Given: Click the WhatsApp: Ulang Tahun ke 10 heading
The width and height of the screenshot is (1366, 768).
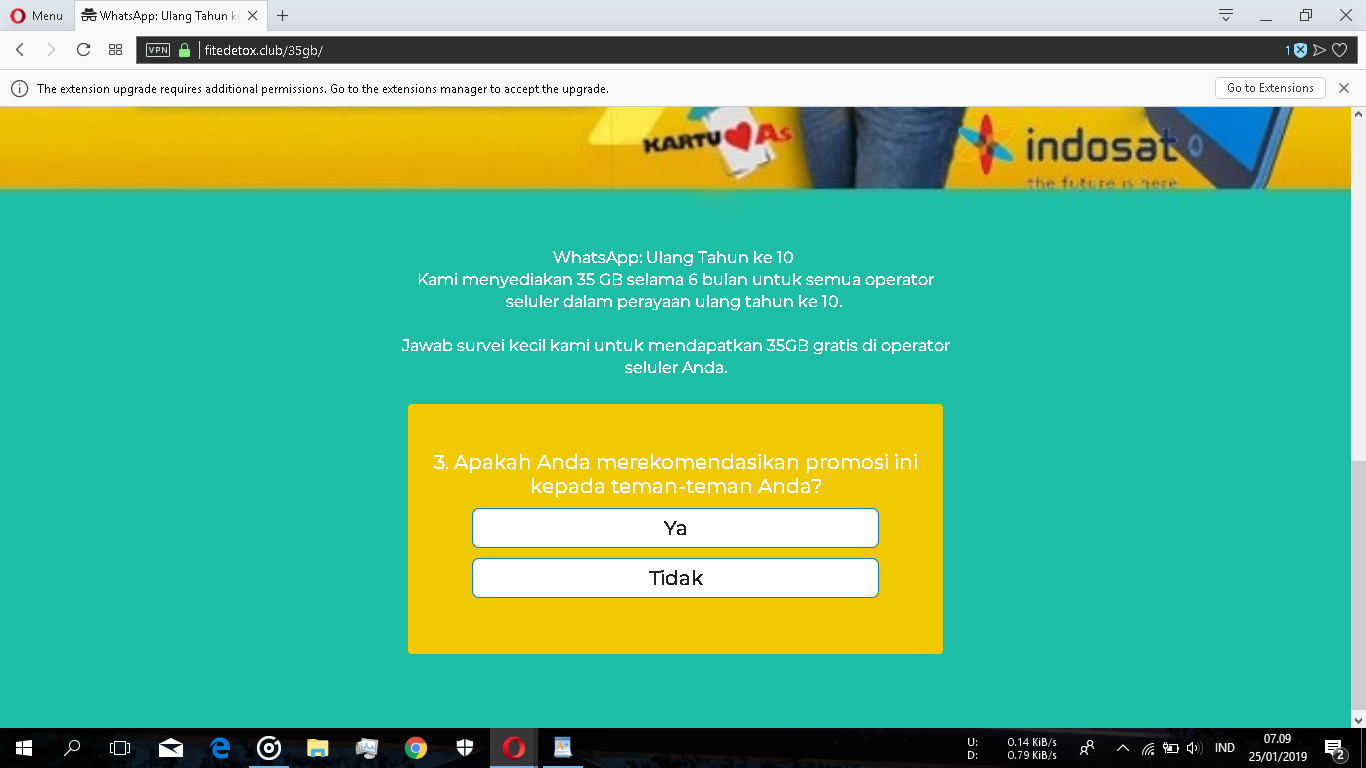Looking at the screenshot, I should (x=673, y=257).
